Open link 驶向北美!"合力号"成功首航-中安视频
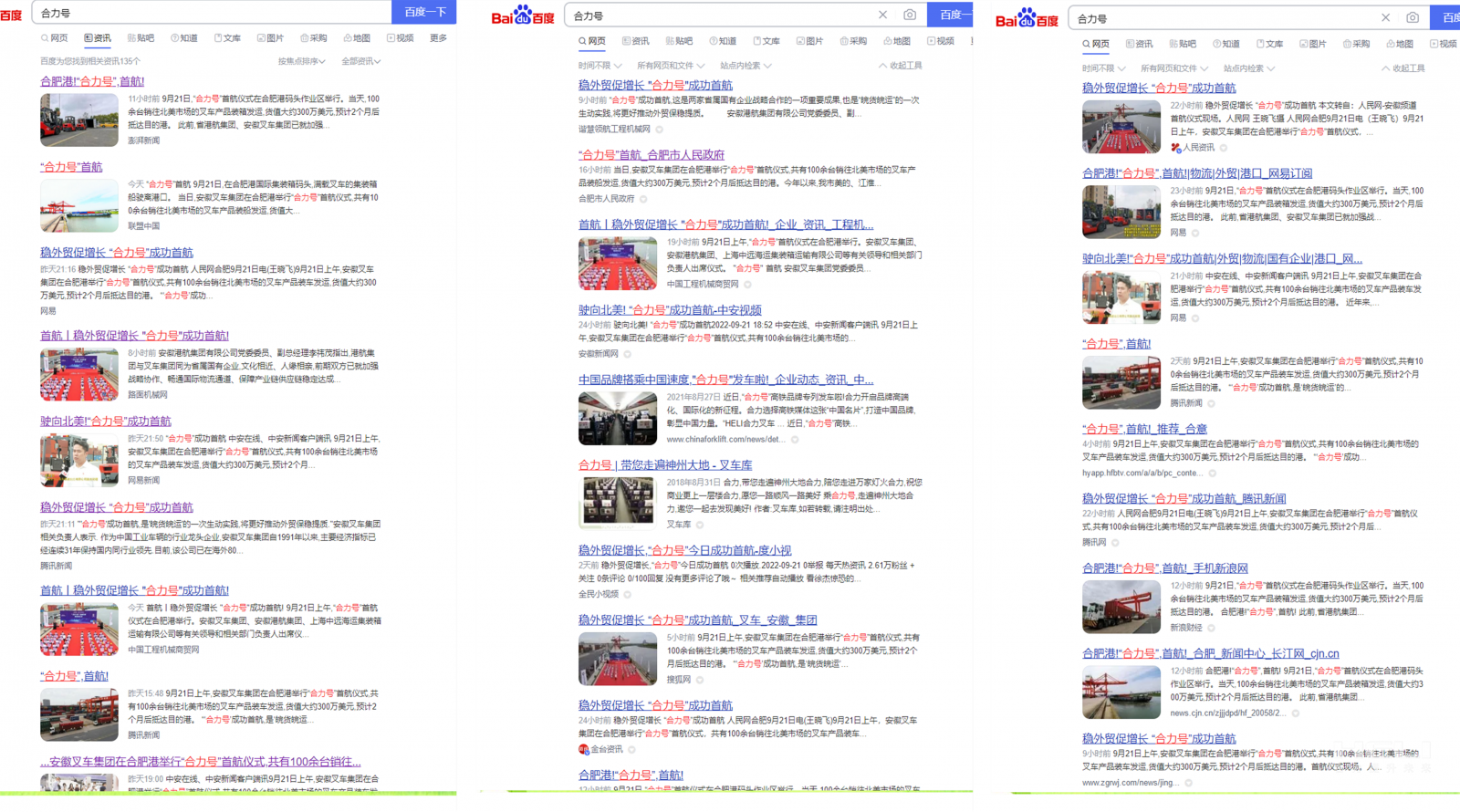1460x812 pixels. click(670, 310)
